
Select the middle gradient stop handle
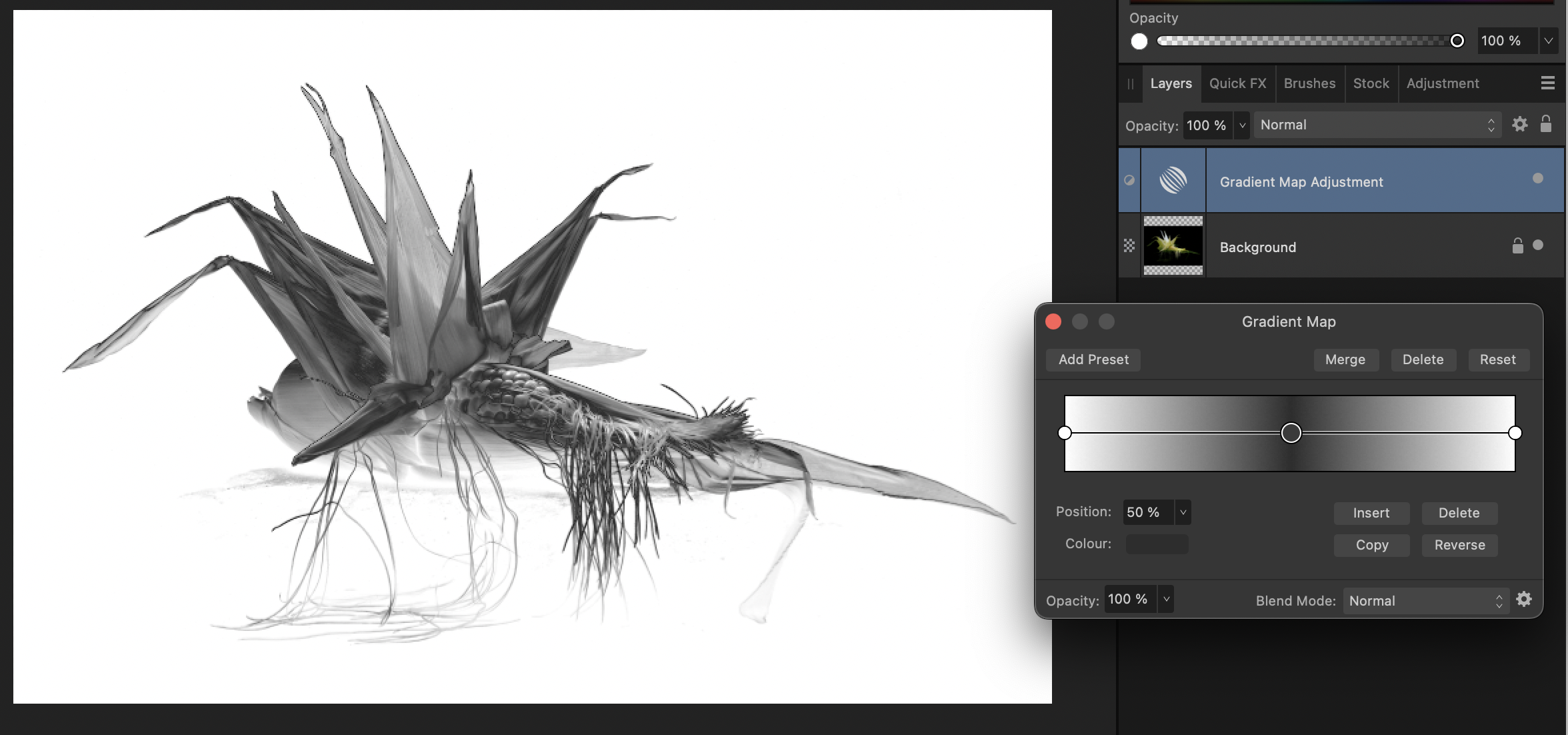pos(1291,433)
